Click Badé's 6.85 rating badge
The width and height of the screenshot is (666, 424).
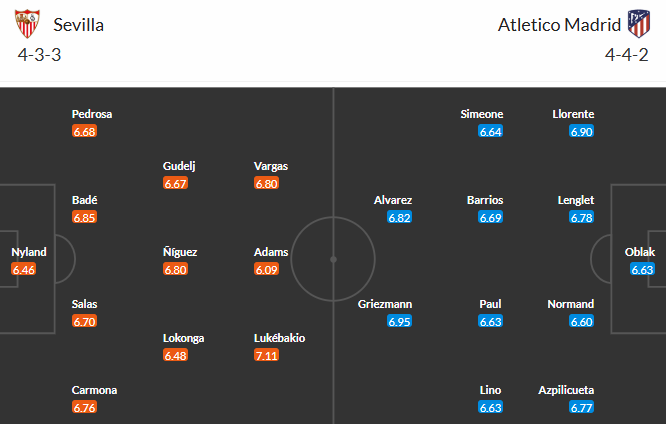point(85,217)
